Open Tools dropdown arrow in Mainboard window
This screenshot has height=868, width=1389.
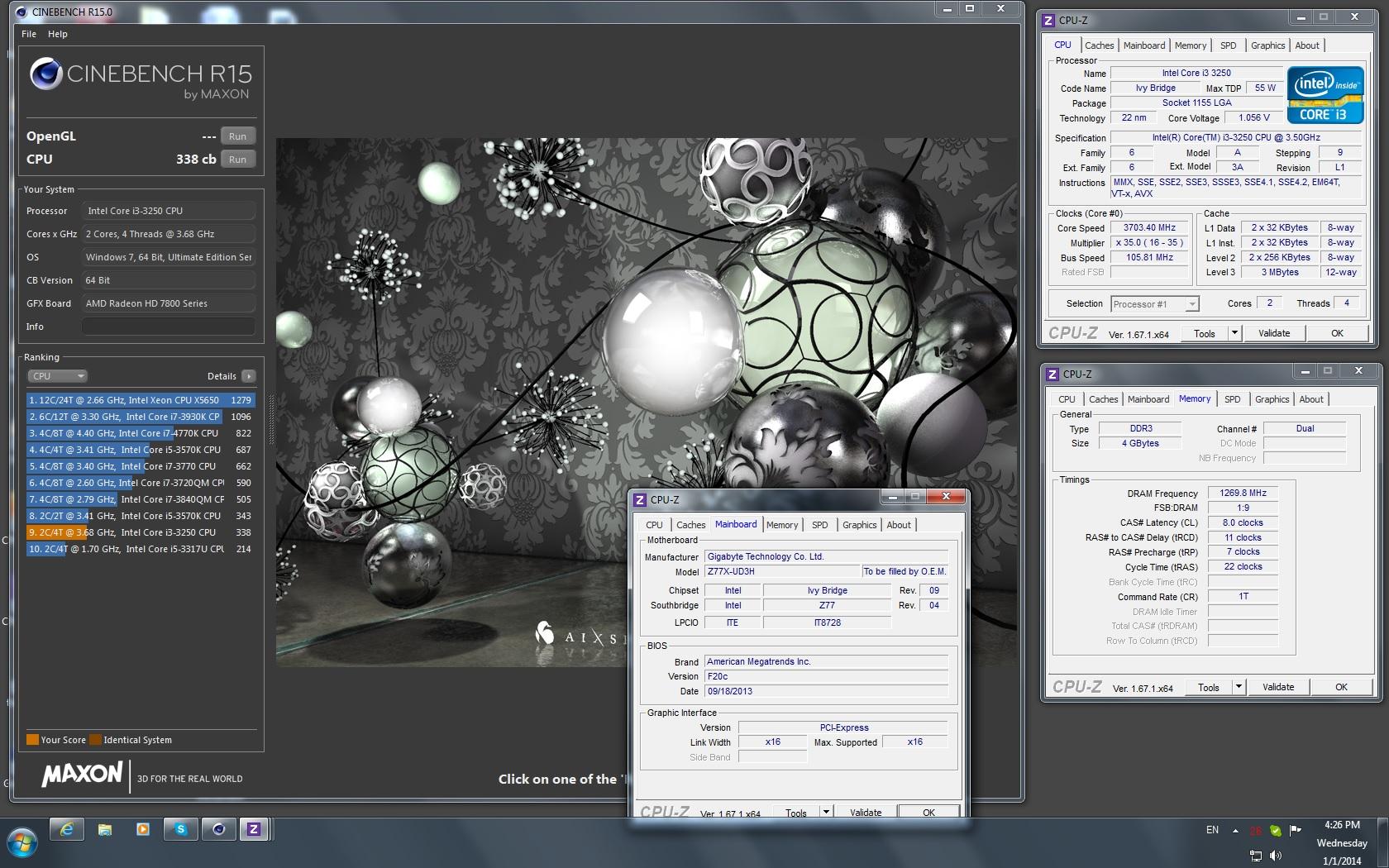point(826,812)
